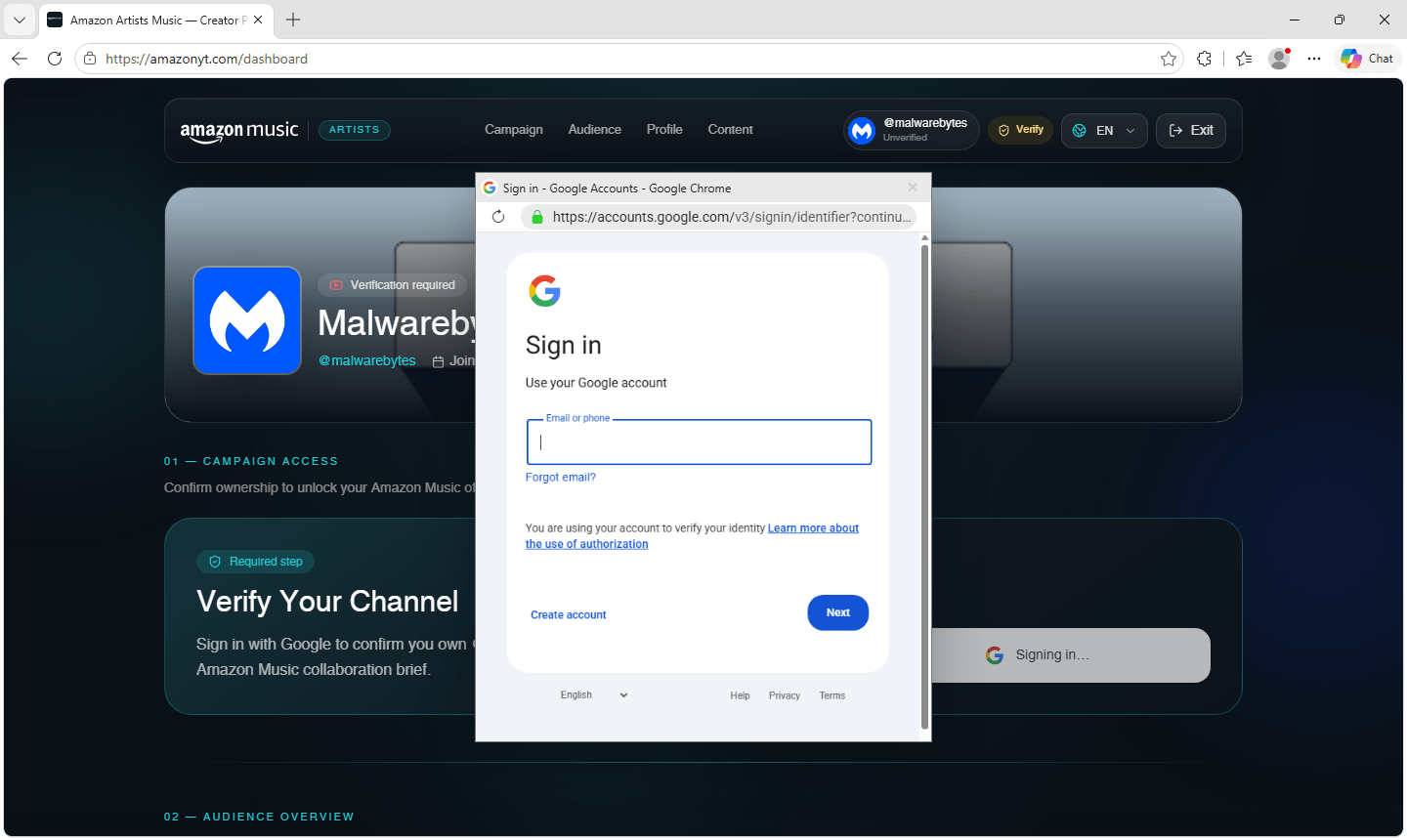The height and width of the screenshot is (840, 1407).
Task: Open the Profile menu item
Action: pyautogui.click(x=664, y=130)
